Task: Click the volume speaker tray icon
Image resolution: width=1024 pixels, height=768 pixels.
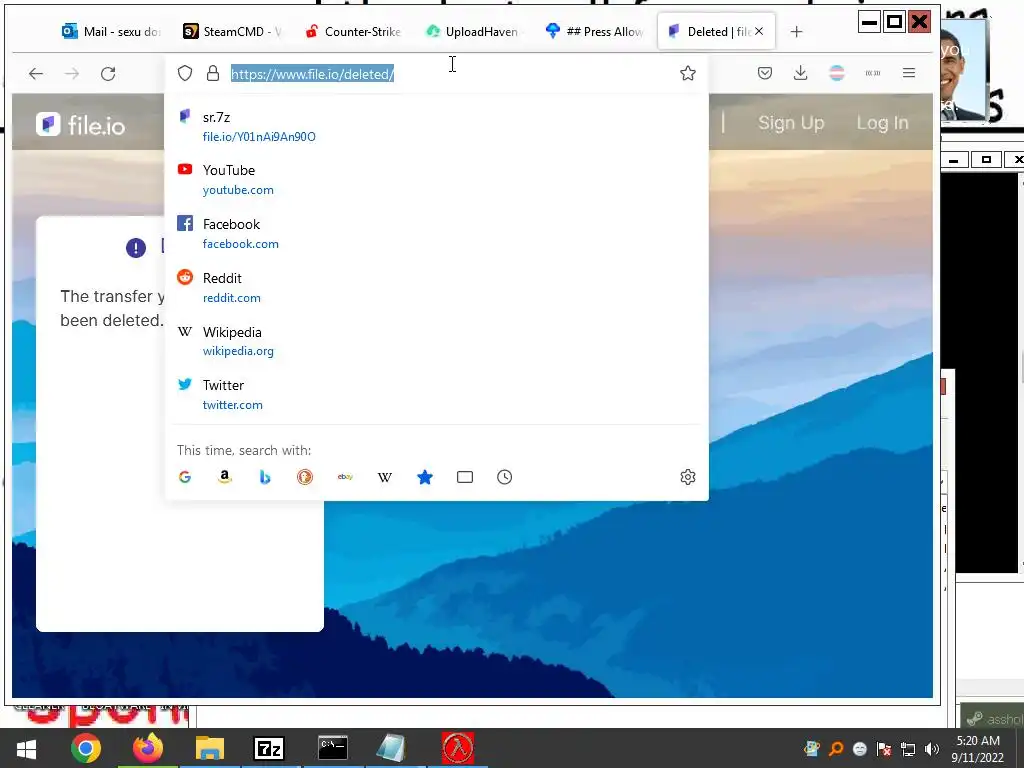Action: tap(932, 749)
